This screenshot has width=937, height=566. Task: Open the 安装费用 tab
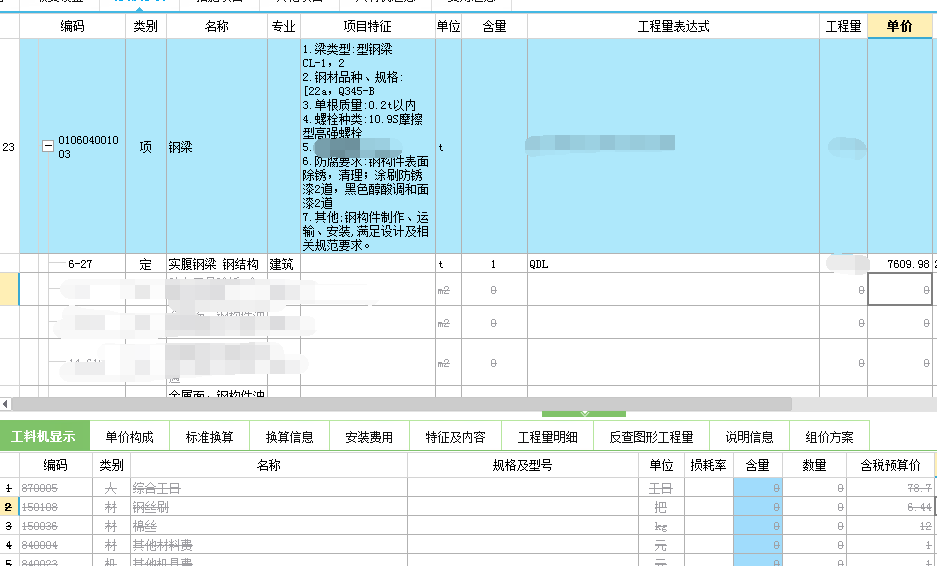tap(369, 437)
